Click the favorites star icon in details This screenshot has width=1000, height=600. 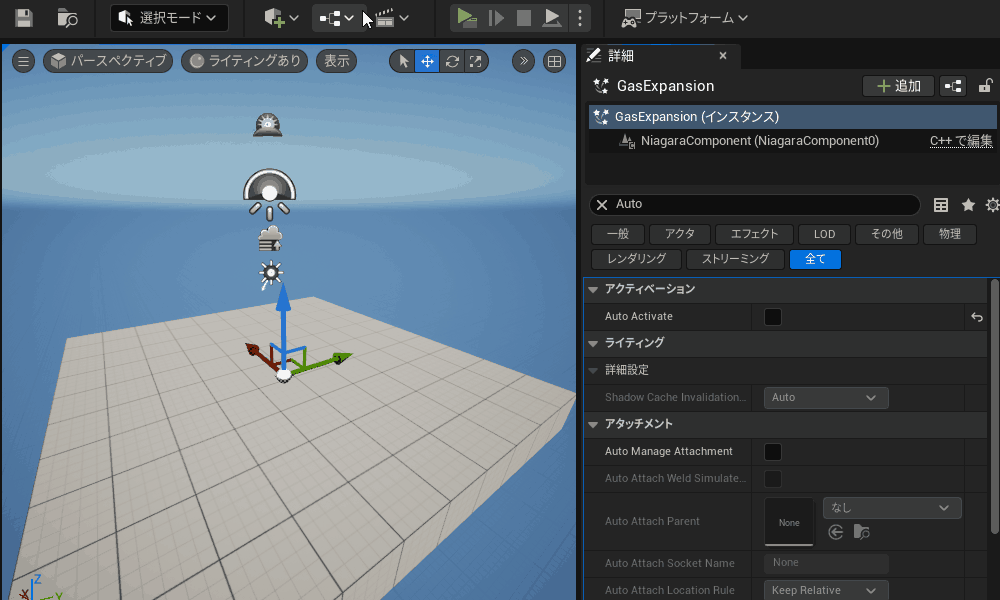pyautogui.click(x=968, y=205)
